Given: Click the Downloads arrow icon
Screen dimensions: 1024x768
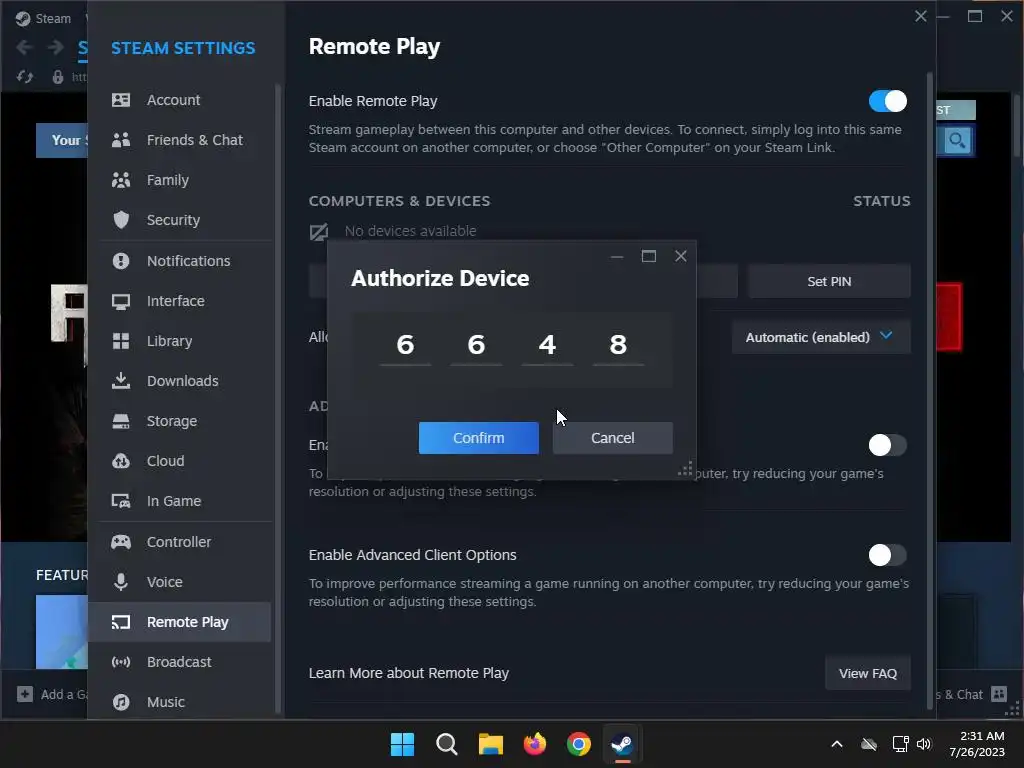Looking at the screenshot, I should [121, 381].
